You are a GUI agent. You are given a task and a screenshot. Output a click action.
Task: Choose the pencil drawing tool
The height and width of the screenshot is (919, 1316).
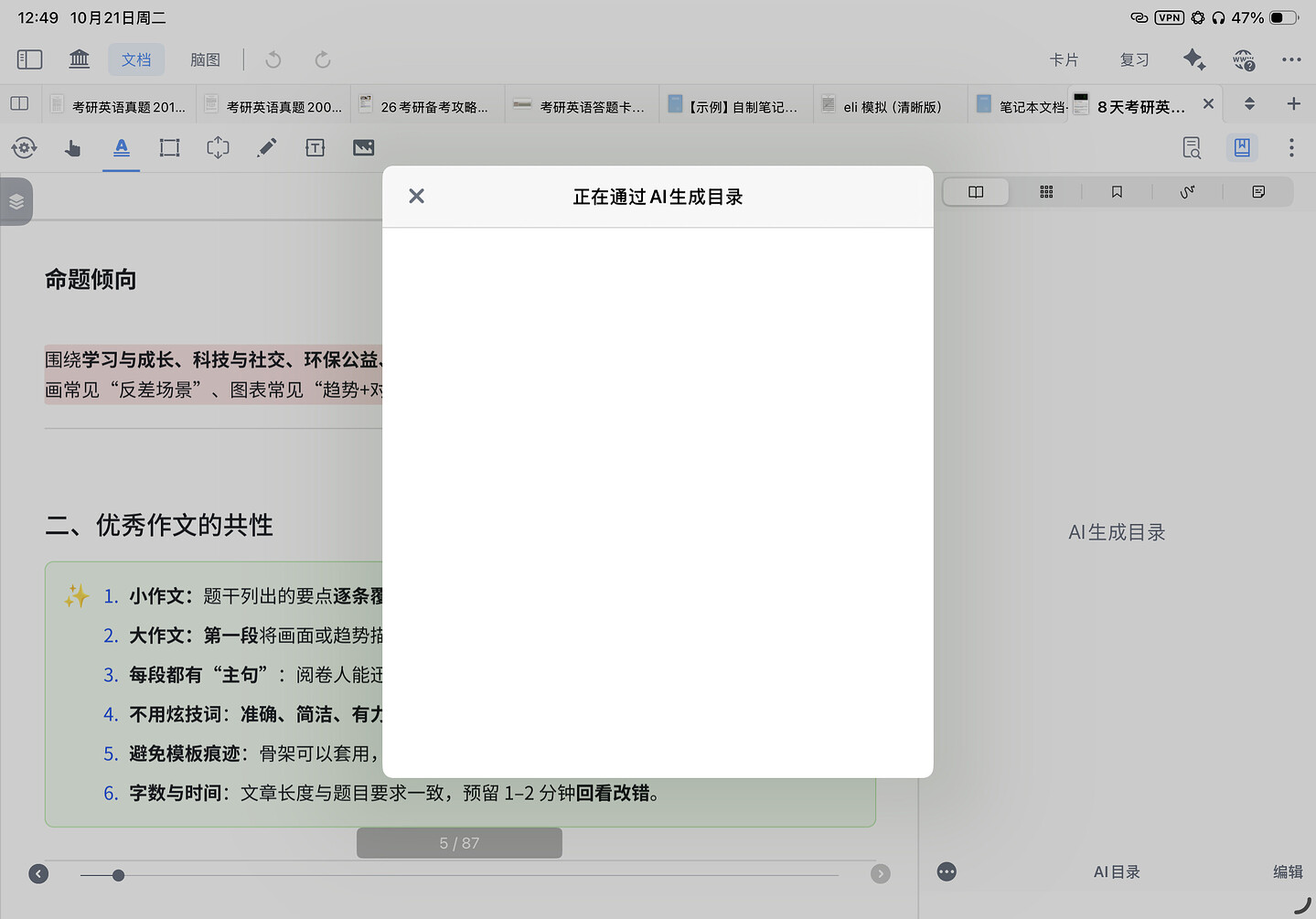pos(266,148)
